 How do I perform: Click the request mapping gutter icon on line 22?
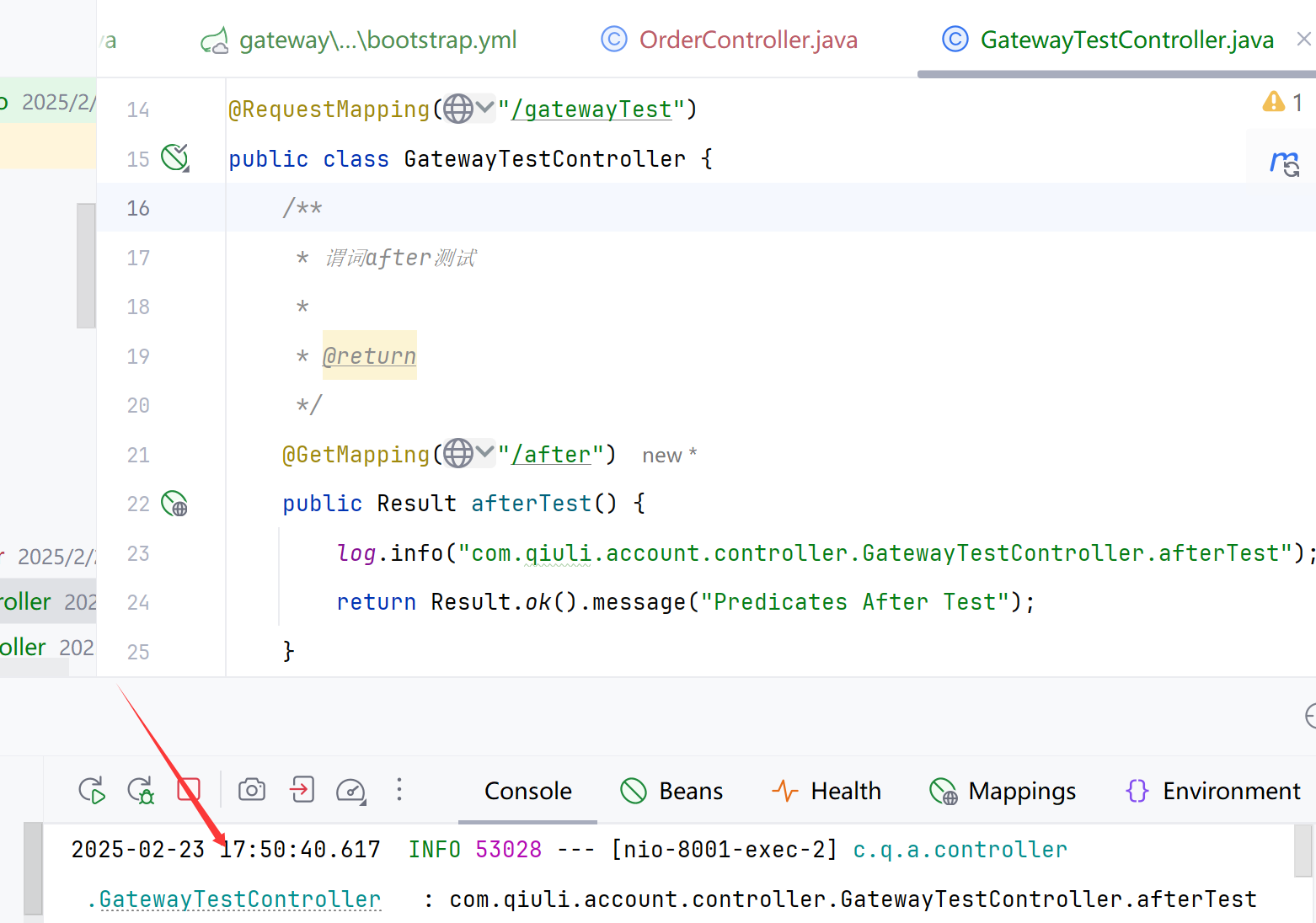tap(174, 504)
